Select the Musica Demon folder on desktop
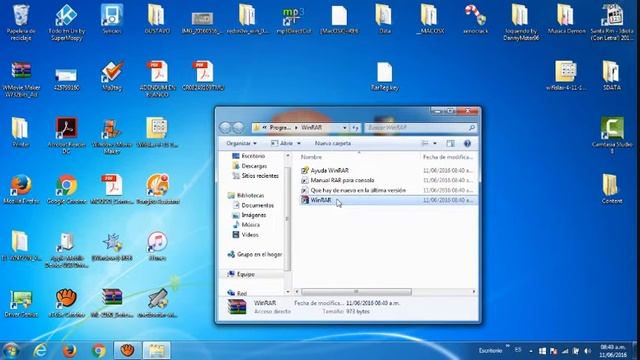The image size is (640, 360). coord(566,20)
